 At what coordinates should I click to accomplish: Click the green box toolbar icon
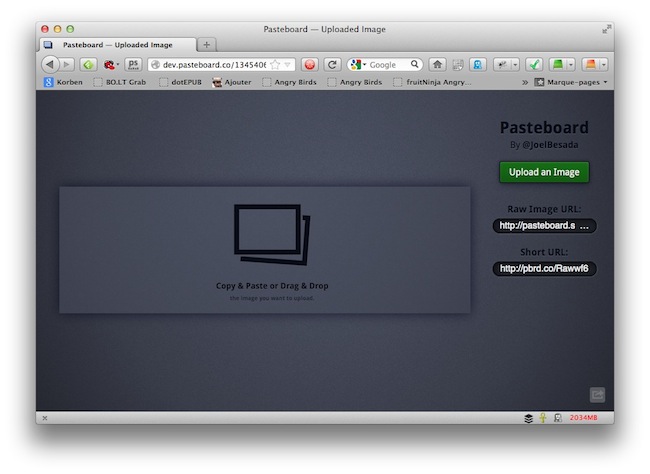pos(558,65)
